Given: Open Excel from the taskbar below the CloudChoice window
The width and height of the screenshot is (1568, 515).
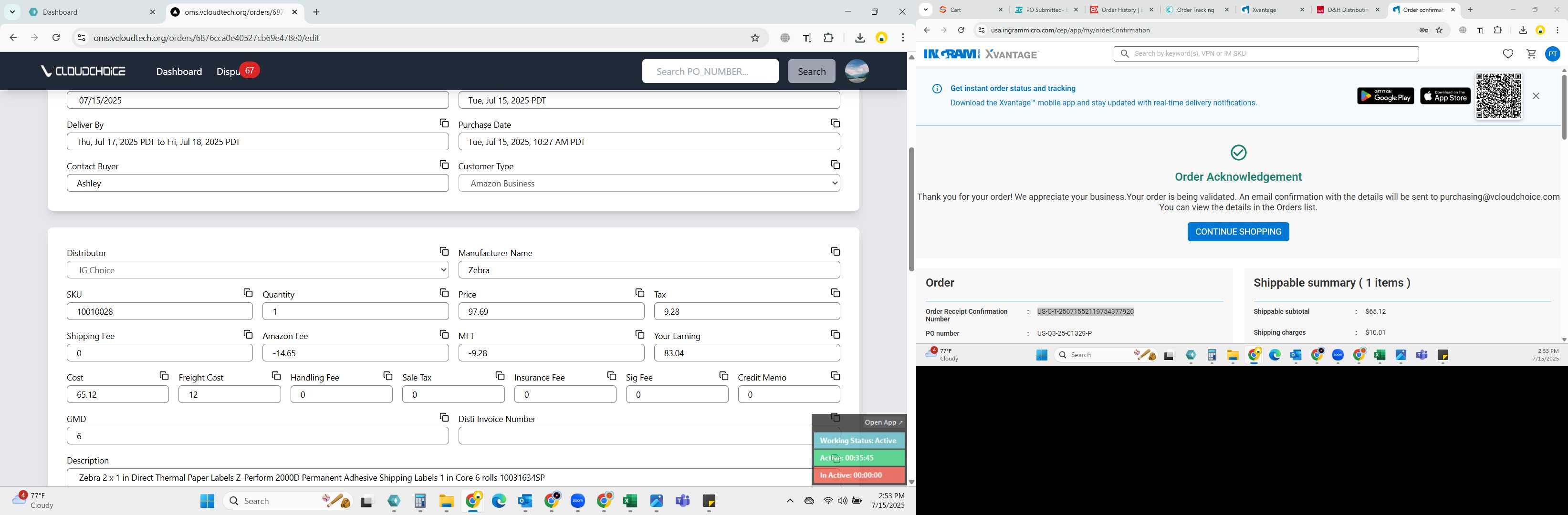Looking at the screenshot, I should pyautogui.click(x=630, y=501).
